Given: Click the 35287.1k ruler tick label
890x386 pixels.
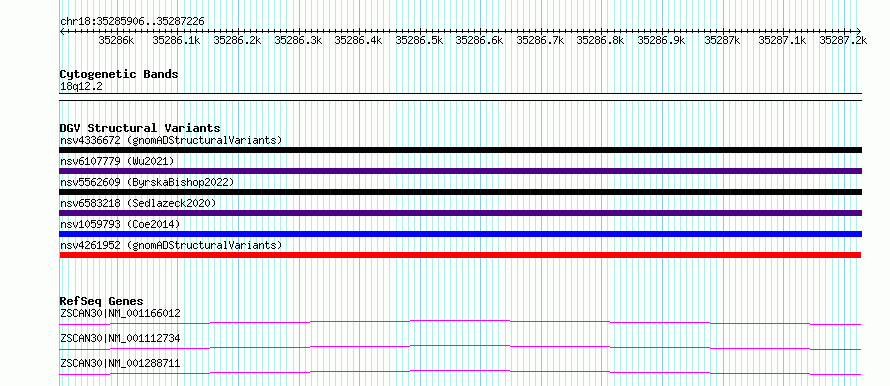Looking at the screenshot, I should (782, 40).
